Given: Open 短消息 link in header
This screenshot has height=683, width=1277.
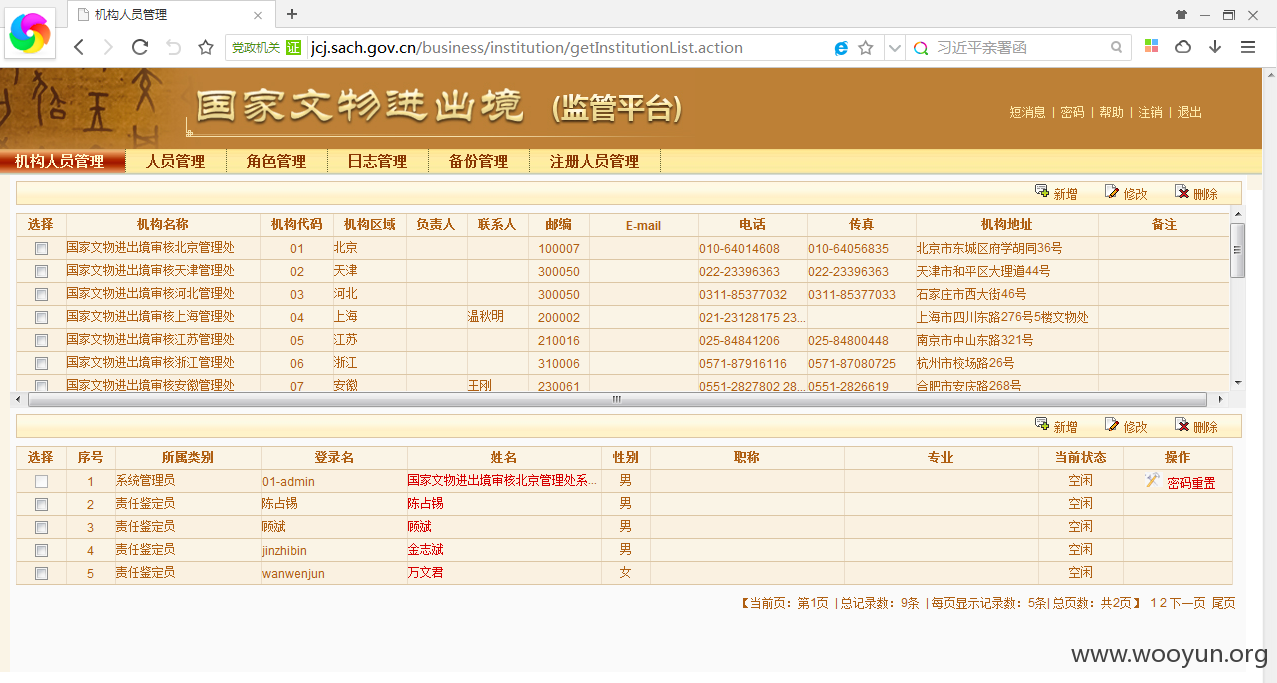Looking at the screenshot, I should pyautogui.click(x=1027, y=112).
